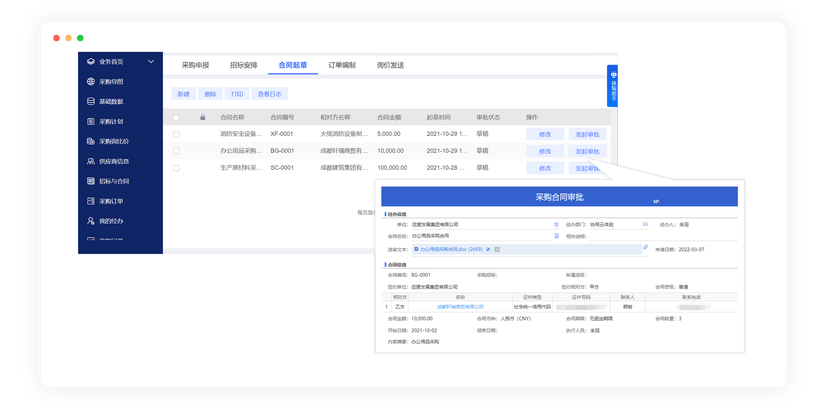Click the 新建 button
Image resolution: width=828 pixels, height=413 pixels.
[183, 94]
